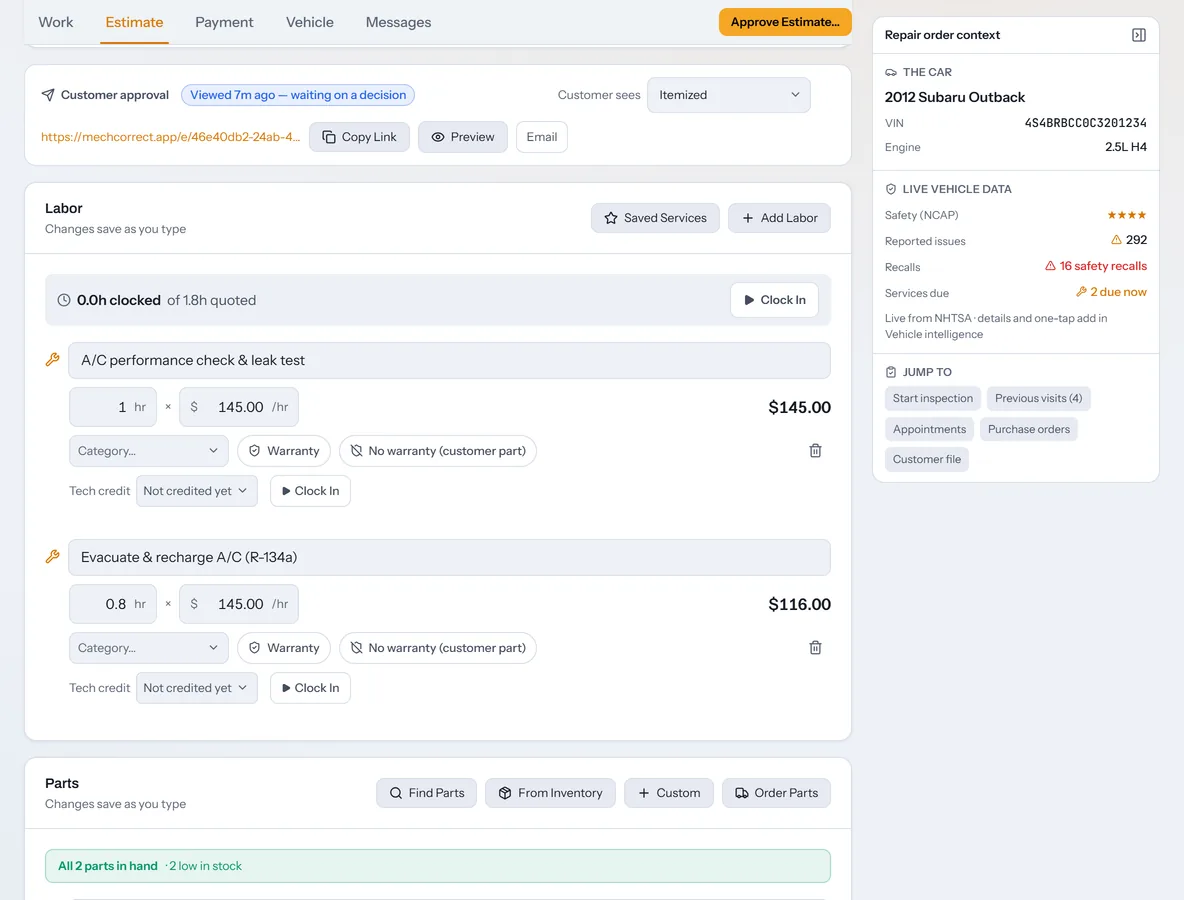Preview the customer estimate view
1184x900 pixels.
coord(463,137)
